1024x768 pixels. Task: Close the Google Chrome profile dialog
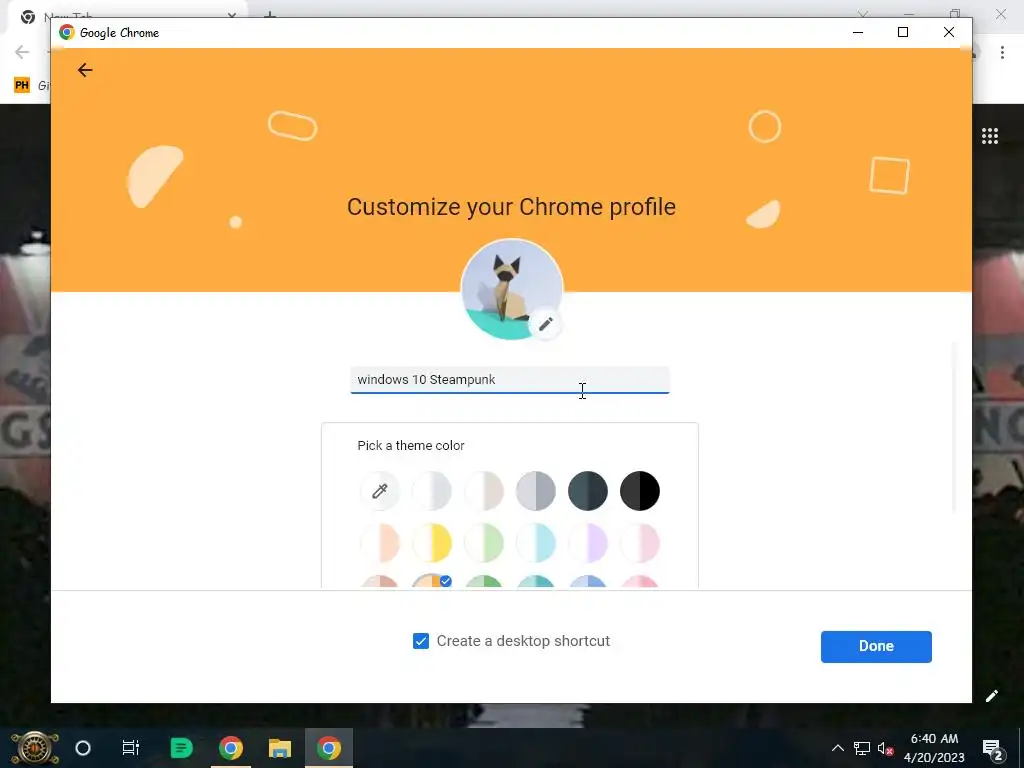pyautogui.click(x=949, y=32)
